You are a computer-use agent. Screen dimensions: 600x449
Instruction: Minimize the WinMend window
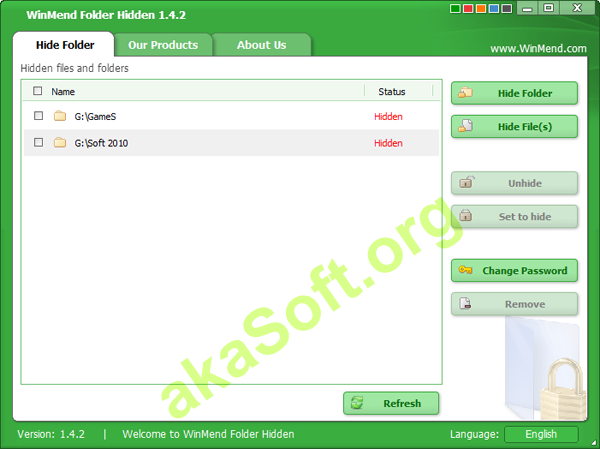[x=527, y=8]
